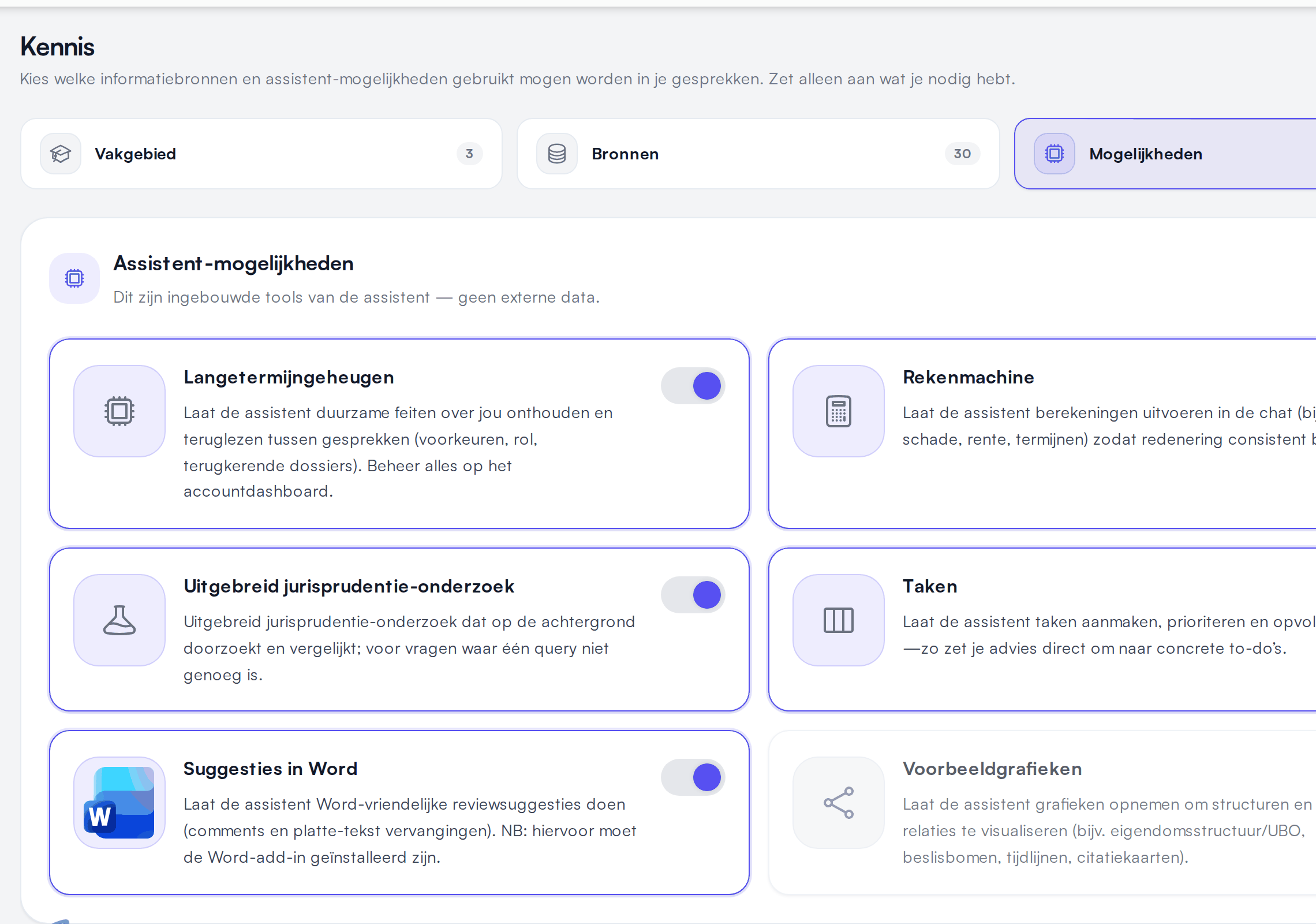Click the Uitgebreid jurisprudentie-onderzoek title
Screen dimensions: 1316x924
(x=349, y=586)
